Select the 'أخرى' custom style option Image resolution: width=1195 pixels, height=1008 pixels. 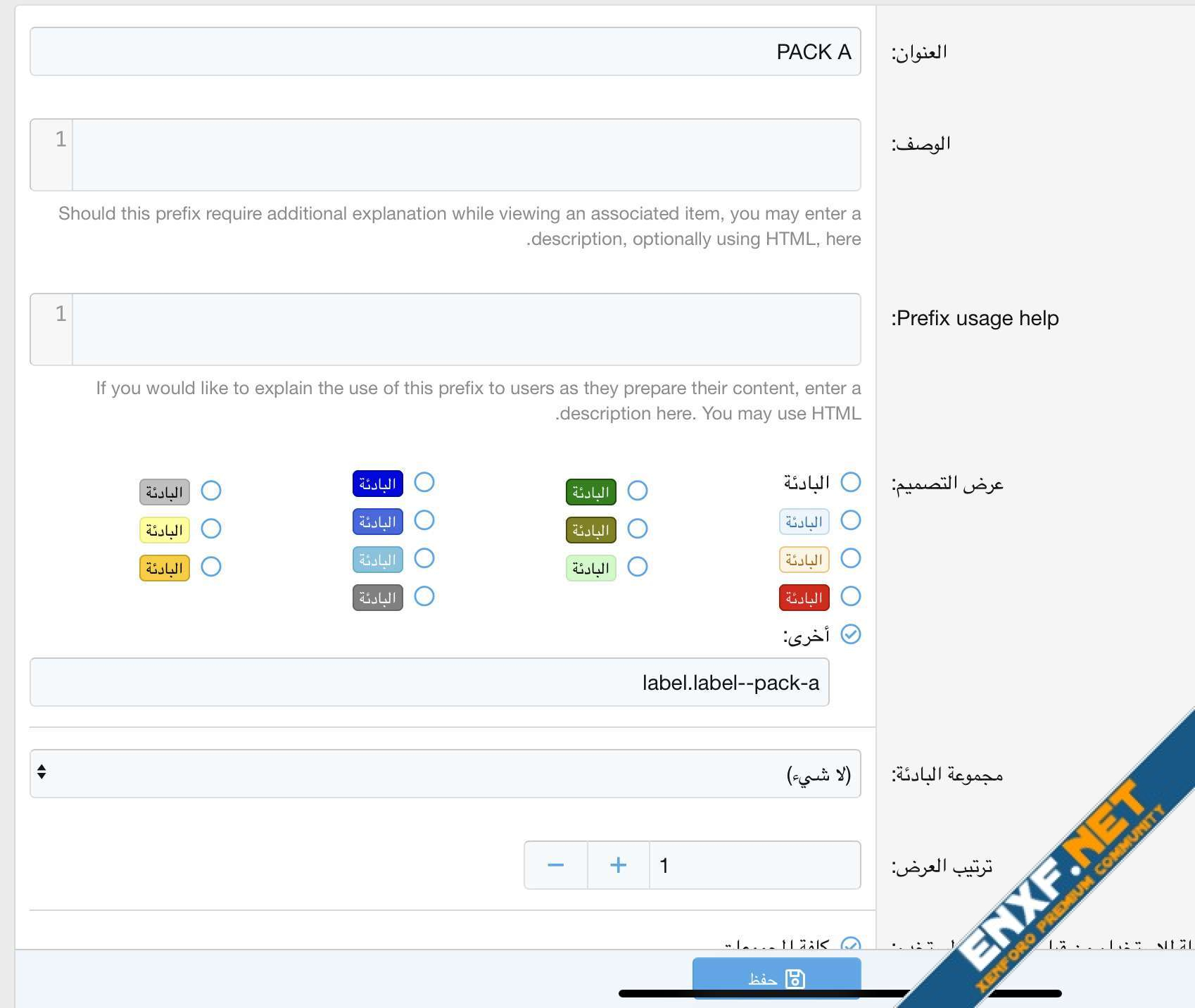click(x=850, y=634)
